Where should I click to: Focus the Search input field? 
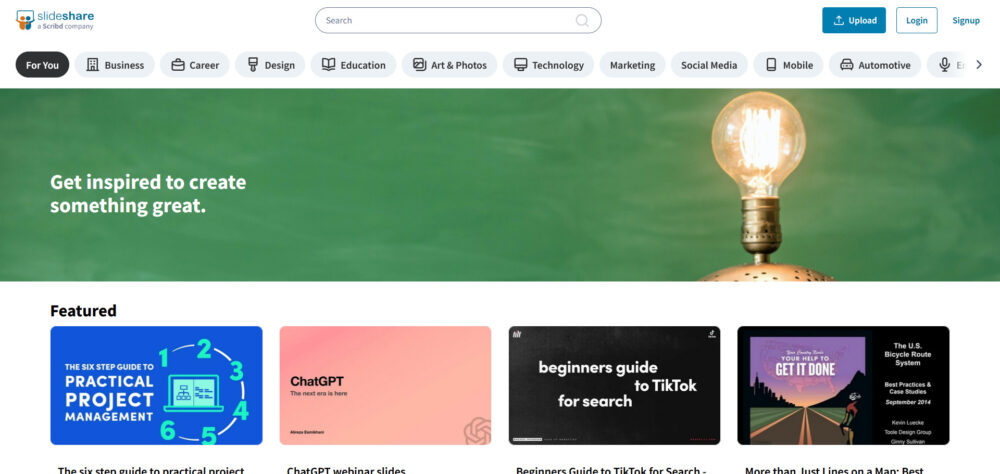[458, 20]
